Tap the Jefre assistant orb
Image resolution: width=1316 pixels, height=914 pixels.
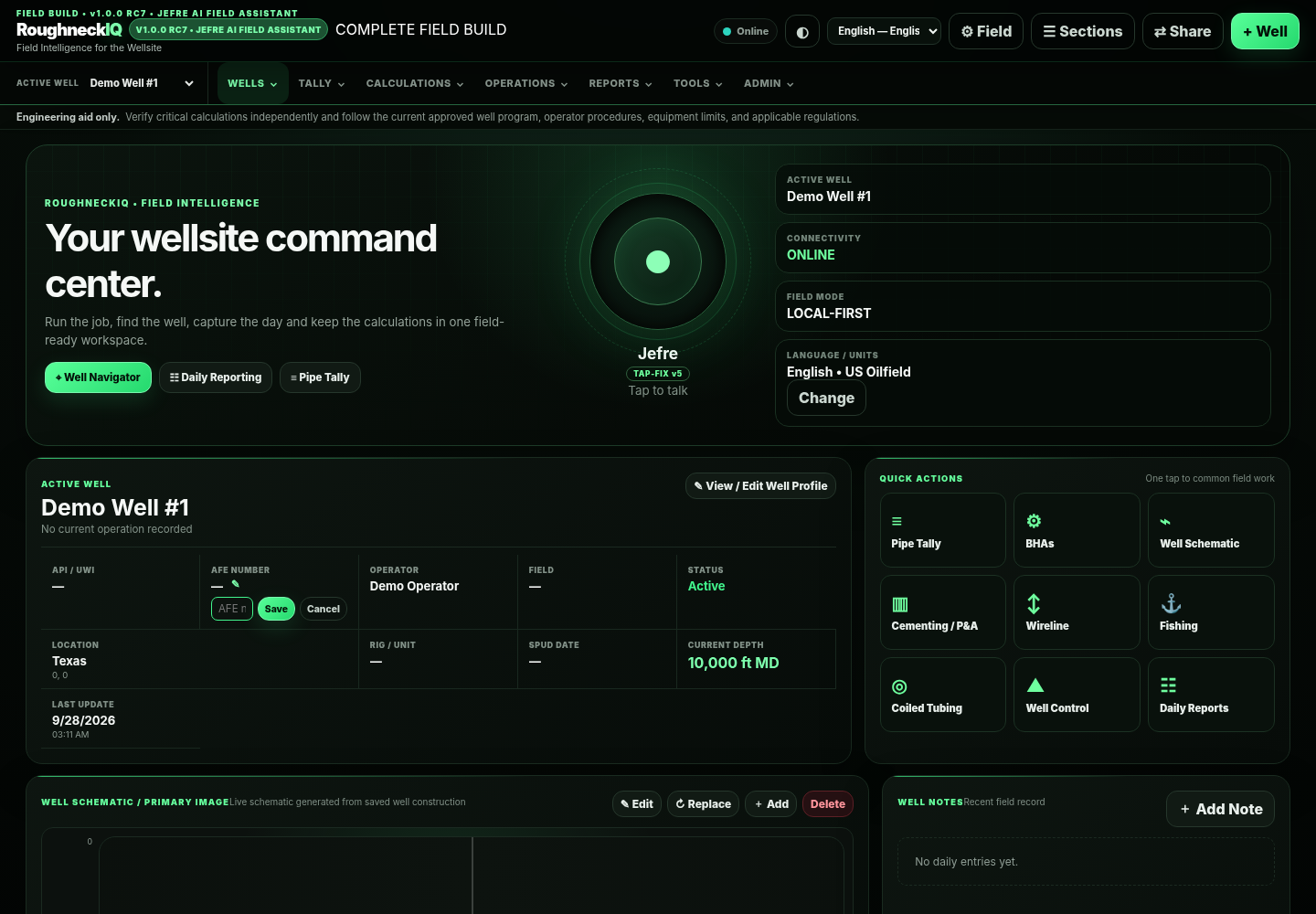(658, 262)
